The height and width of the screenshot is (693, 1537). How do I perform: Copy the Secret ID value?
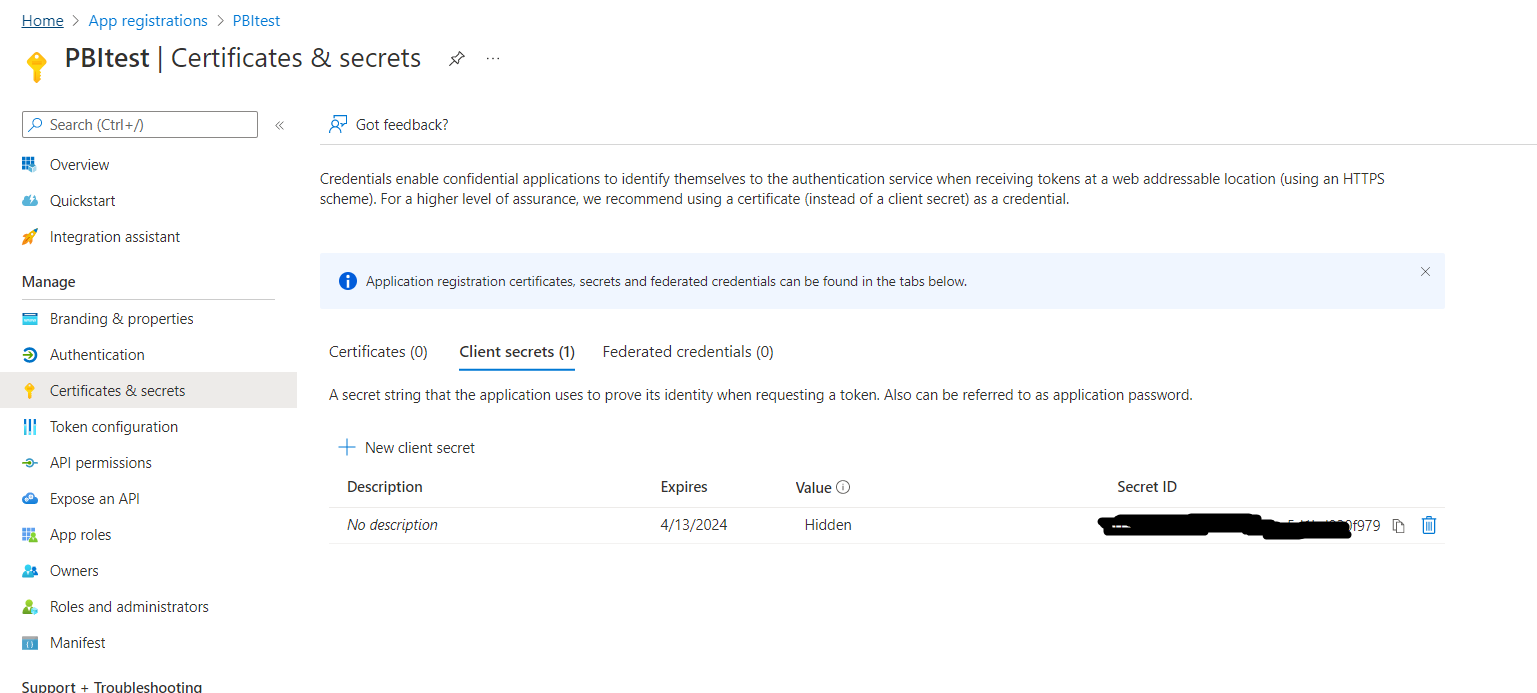(x=1398, y=524)
